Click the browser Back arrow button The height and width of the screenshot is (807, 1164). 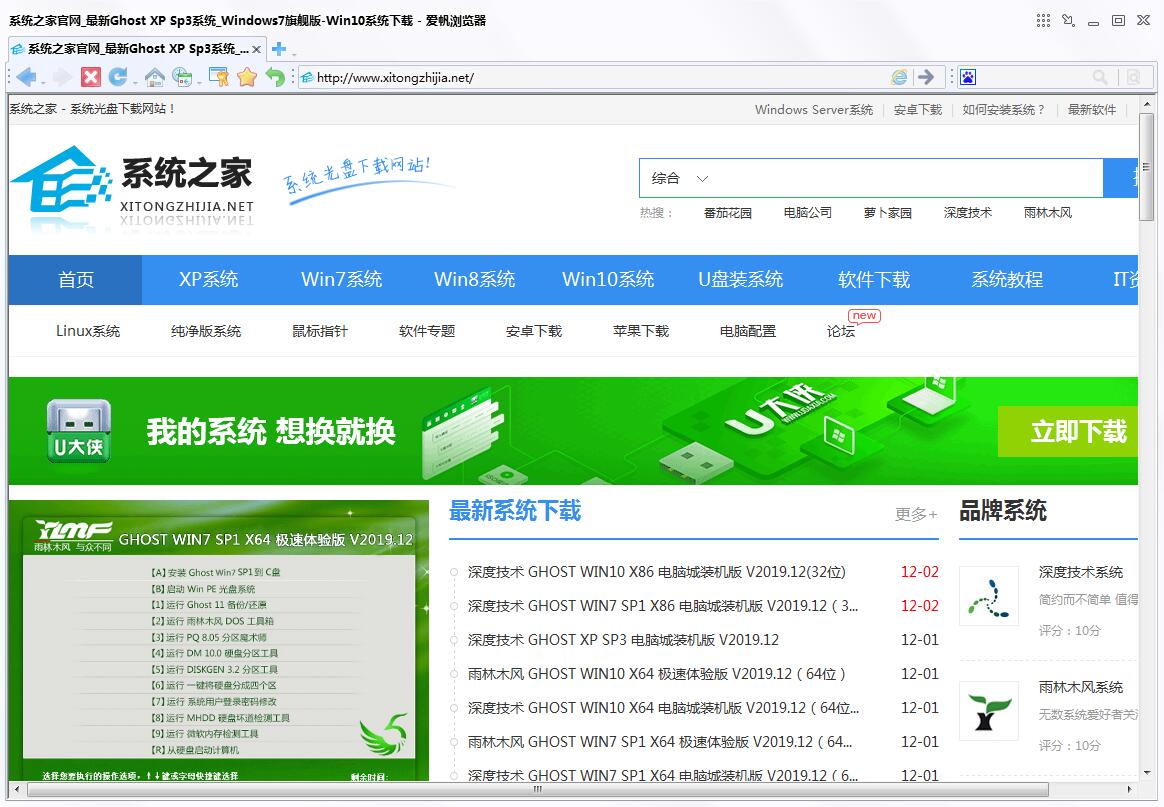[26, 77]
